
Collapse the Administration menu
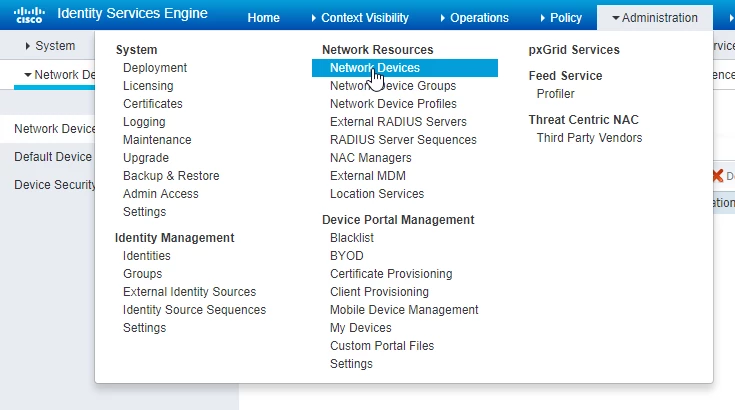655,18
